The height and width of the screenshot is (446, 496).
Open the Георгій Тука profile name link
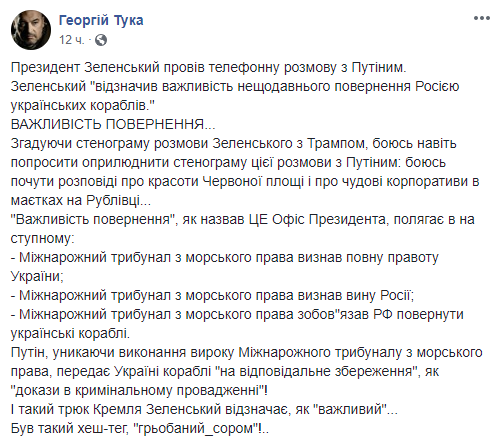pyautogui.click(x=101, y=20)
